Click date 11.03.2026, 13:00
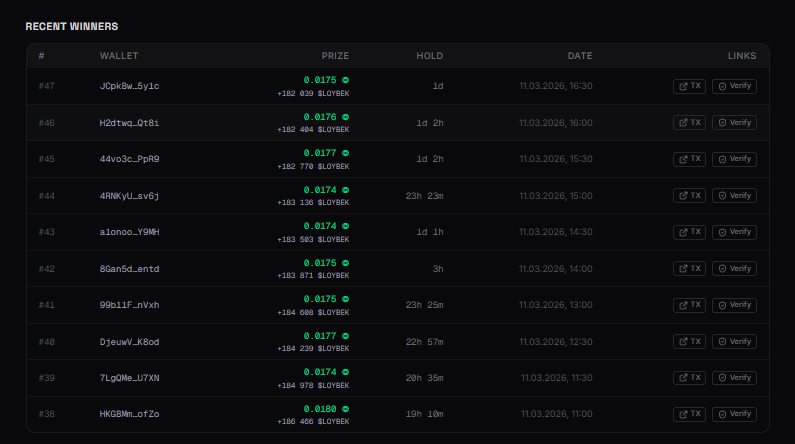 [x=556, y=305]
